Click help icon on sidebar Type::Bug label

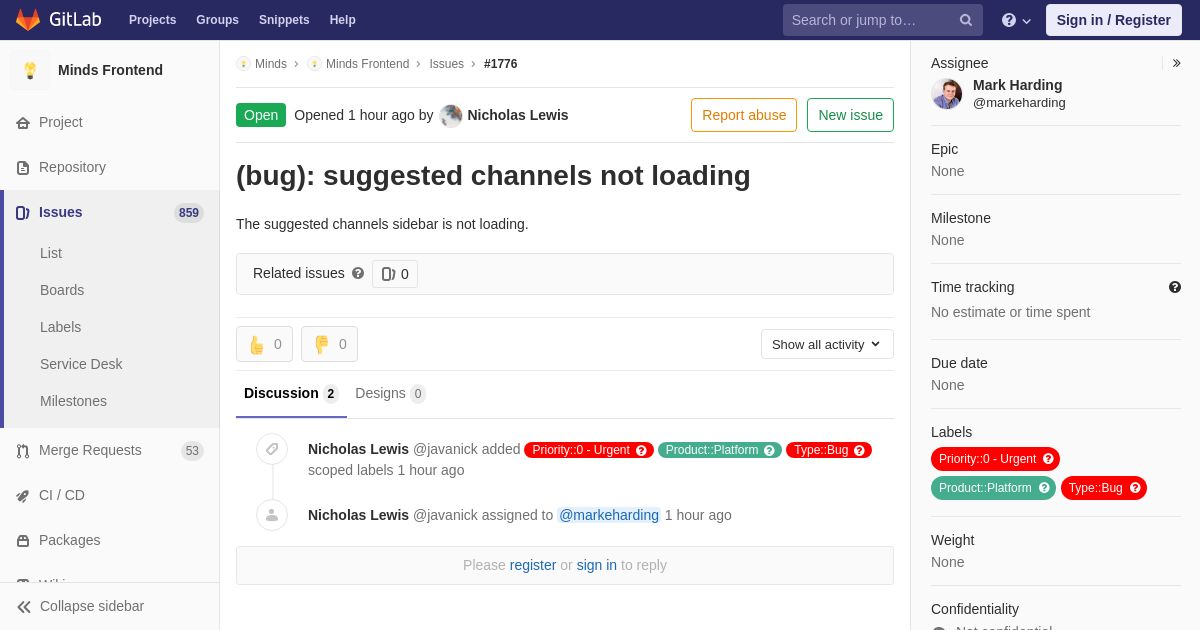[1135, 488]
